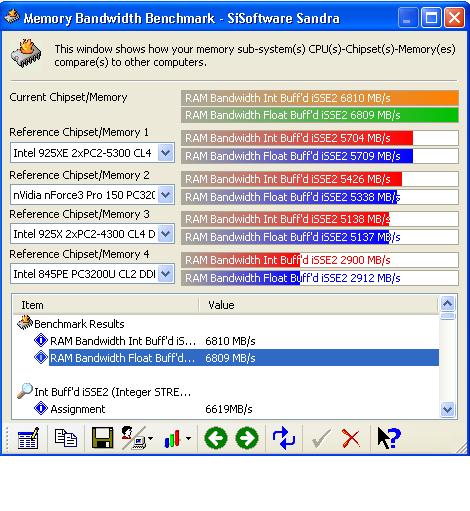Viewport: 470px width, 511px height.
Task: Click the Options table-edit toolbar icon
Action: click(x=28, y=438)
